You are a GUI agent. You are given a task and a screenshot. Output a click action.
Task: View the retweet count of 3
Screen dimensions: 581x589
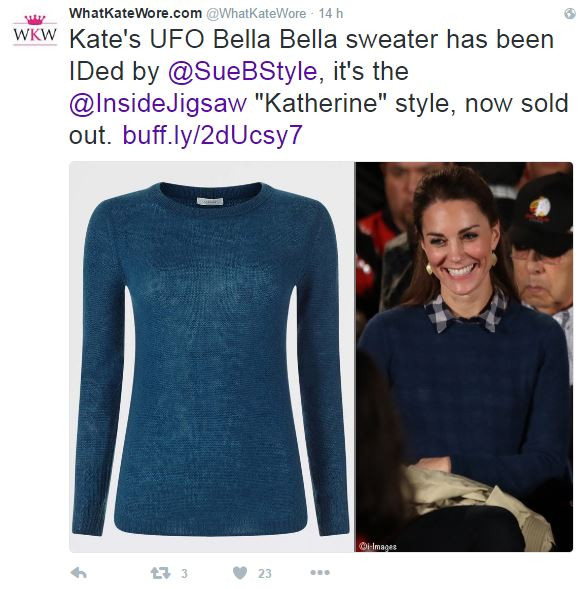(x=184, y=573)
